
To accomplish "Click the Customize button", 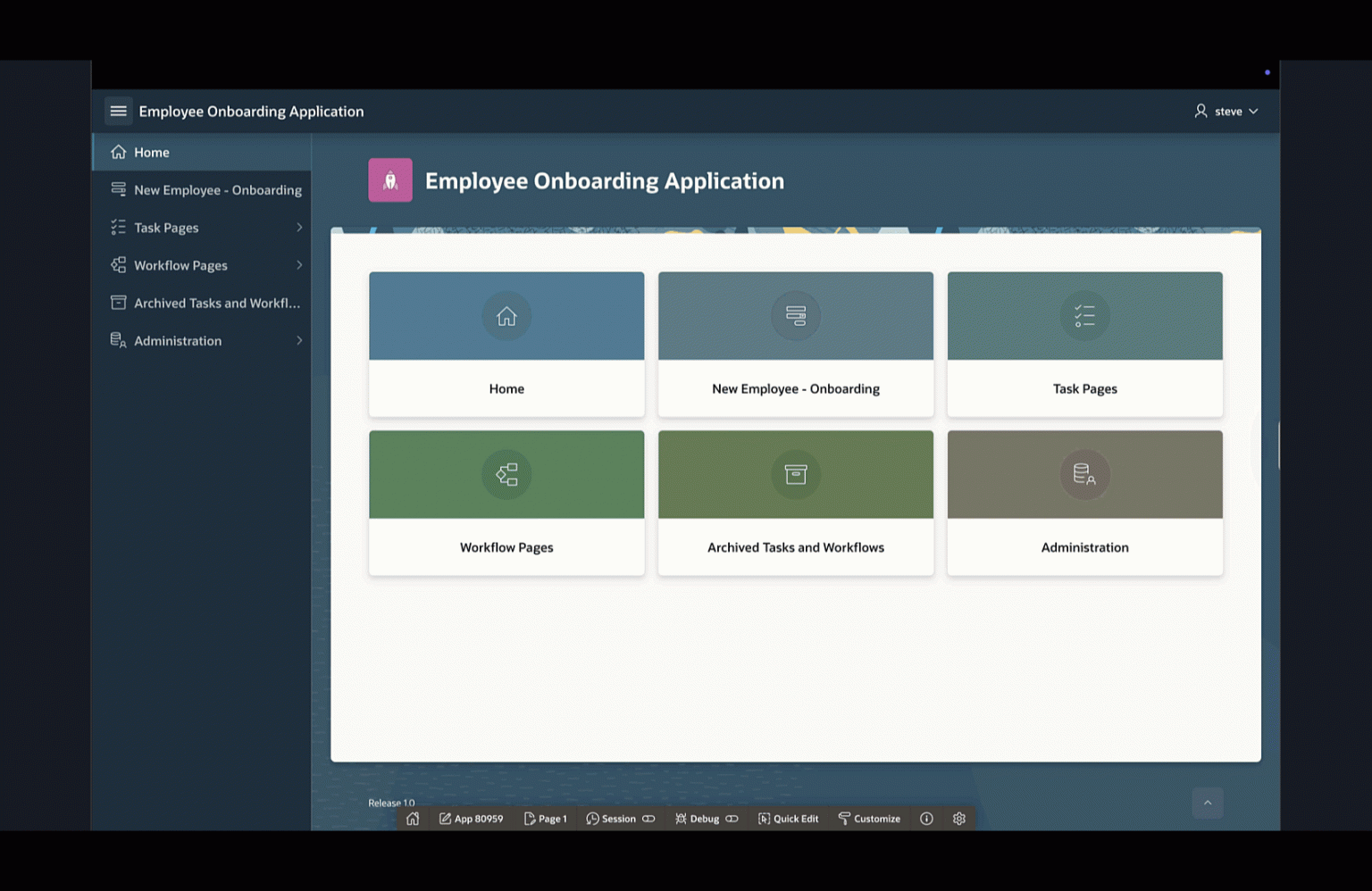I will (869, 819).
